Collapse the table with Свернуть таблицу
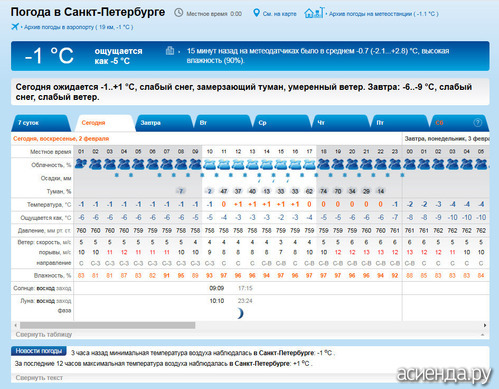The image size is (499, 389). point(44,334)
